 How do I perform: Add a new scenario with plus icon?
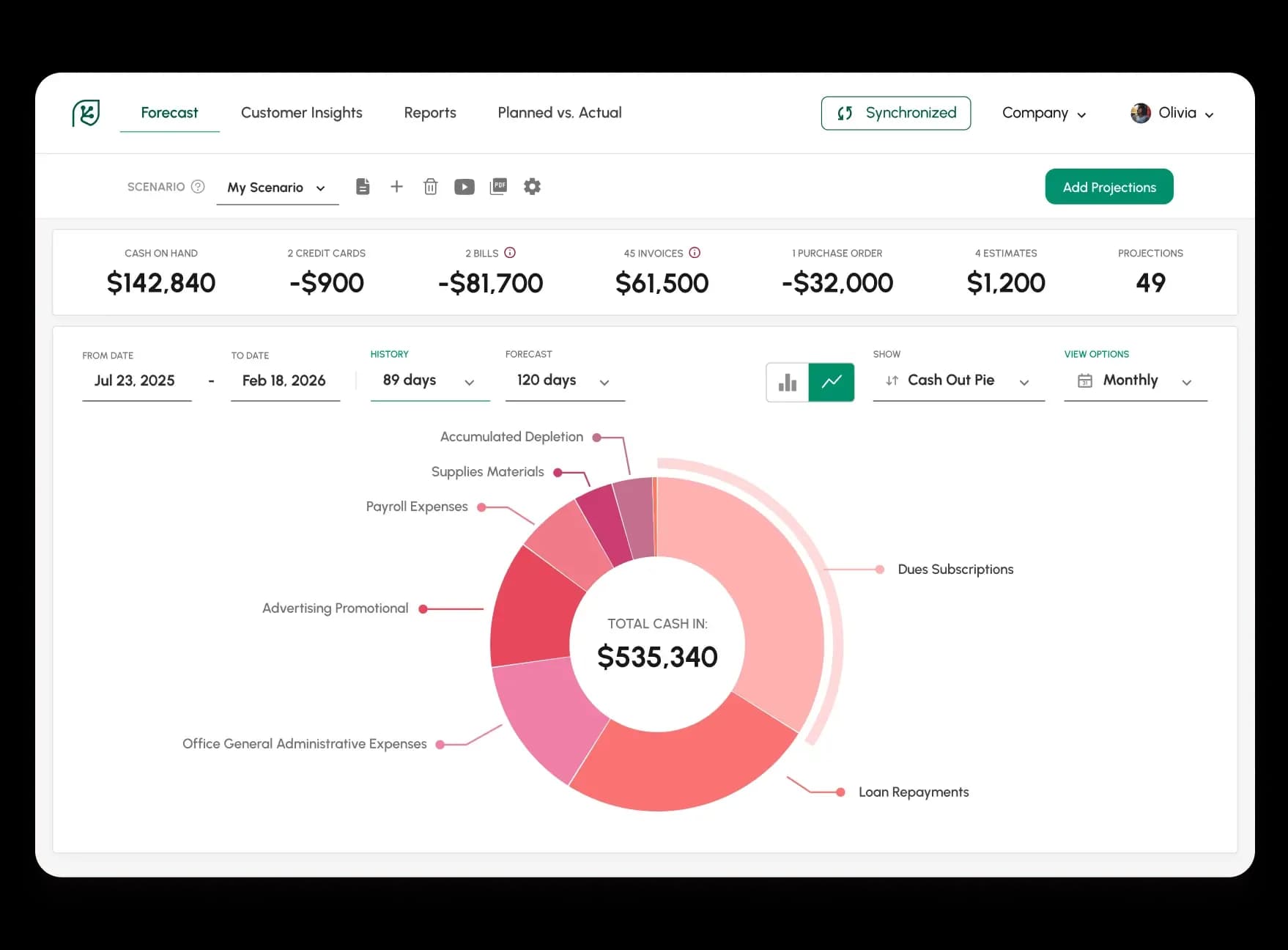(396, 187)
